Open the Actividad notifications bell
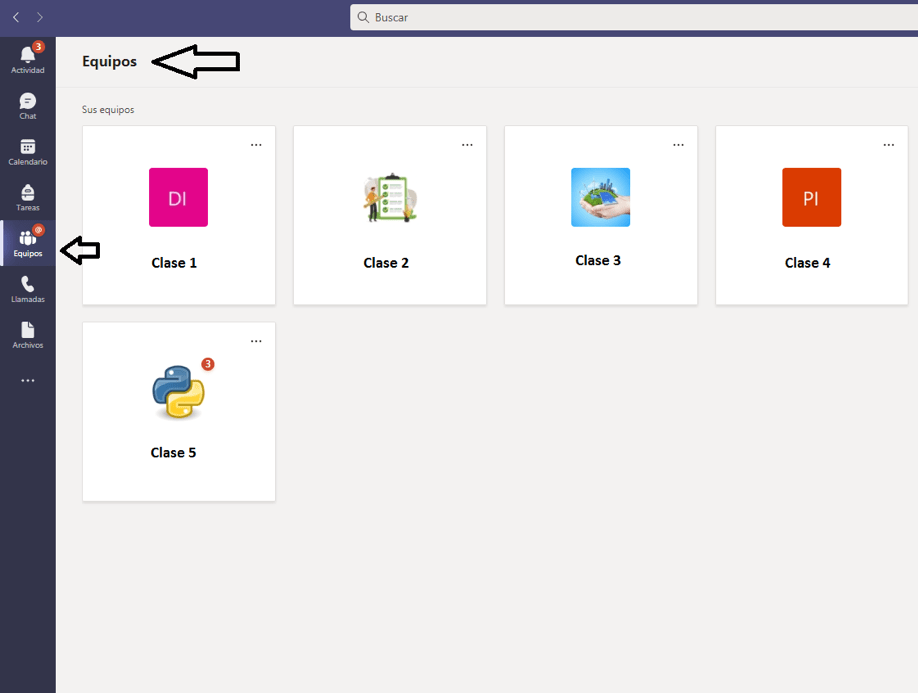Image resolution: width=918 pixels, height=693 pixels. coord(28,60)
